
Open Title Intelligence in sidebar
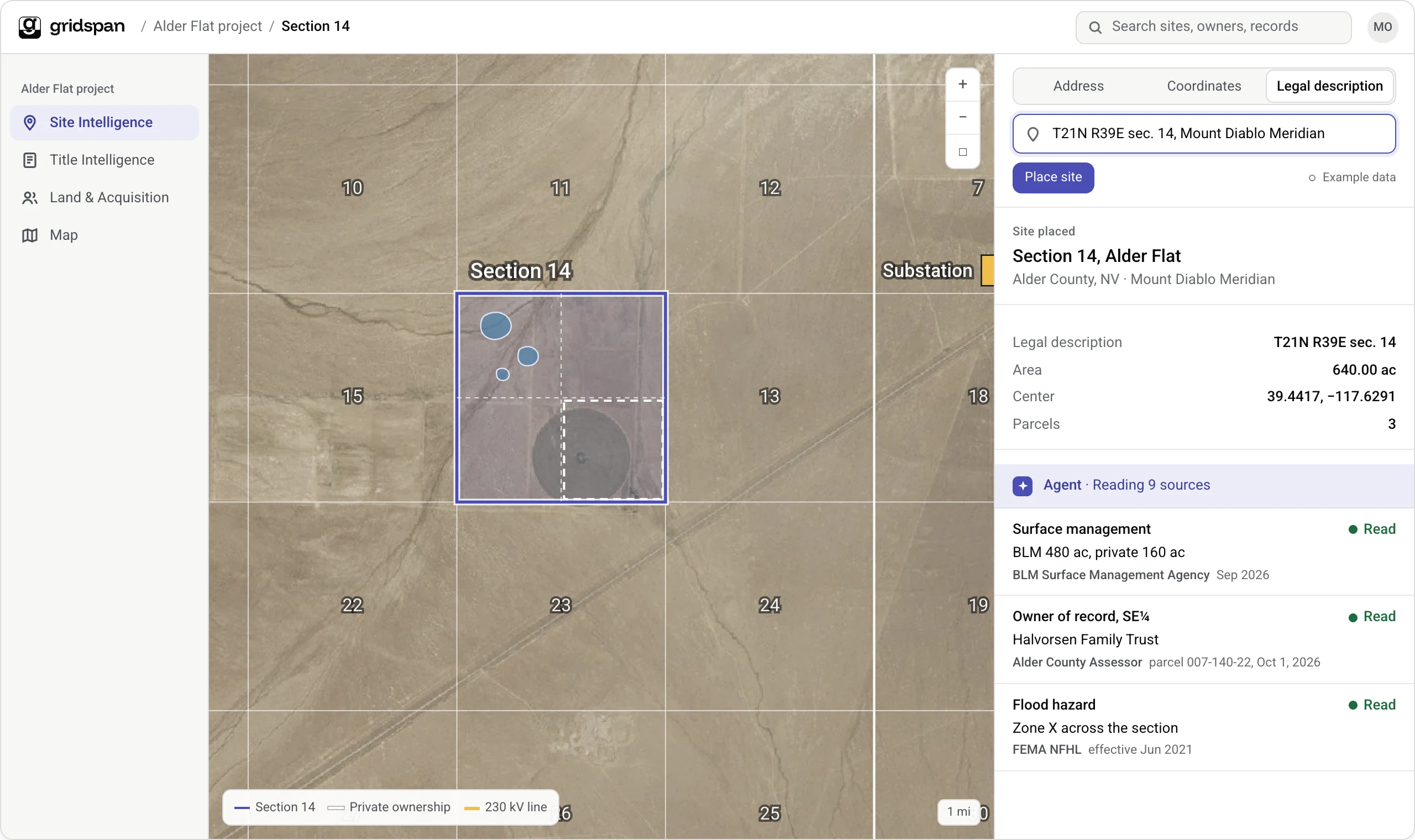104,160
